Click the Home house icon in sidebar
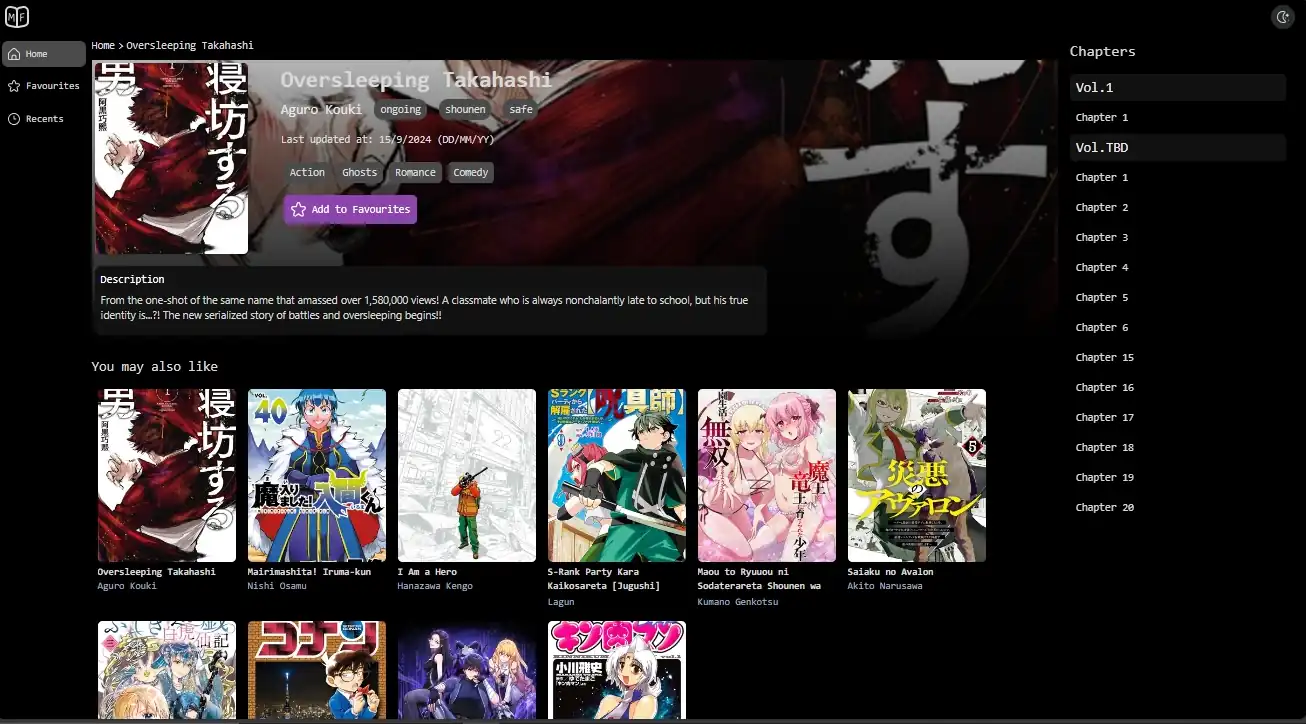 pyautogui.click(x=14, y=54)
